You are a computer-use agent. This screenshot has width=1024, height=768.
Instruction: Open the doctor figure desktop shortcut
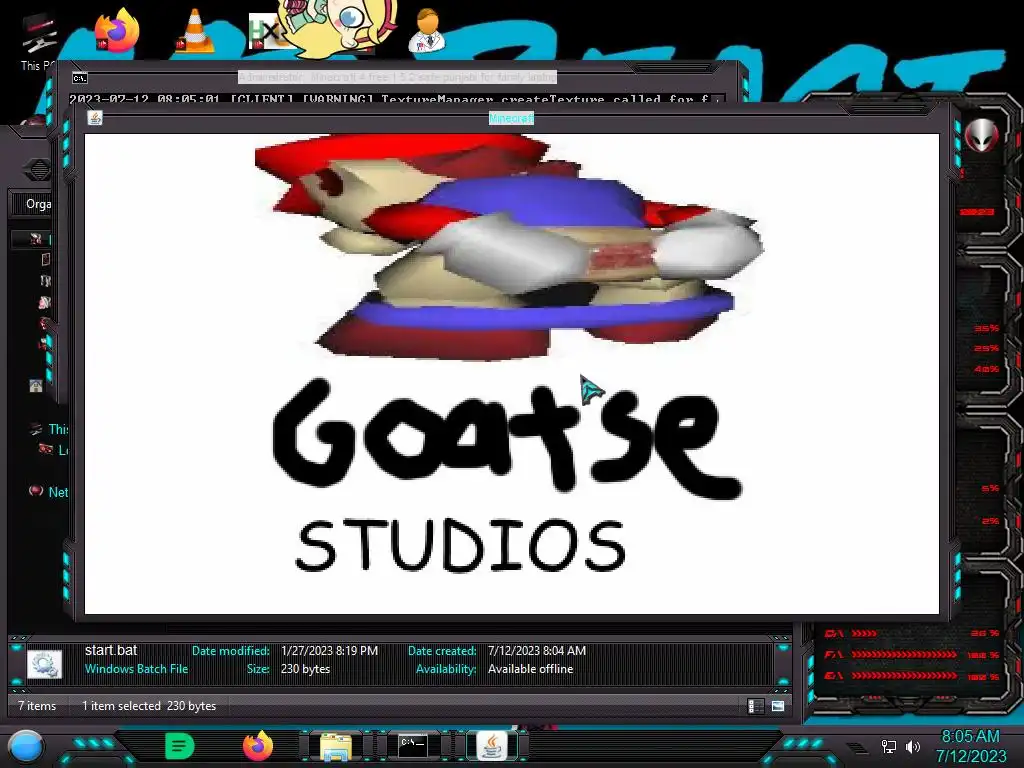[x=427, y=30]
